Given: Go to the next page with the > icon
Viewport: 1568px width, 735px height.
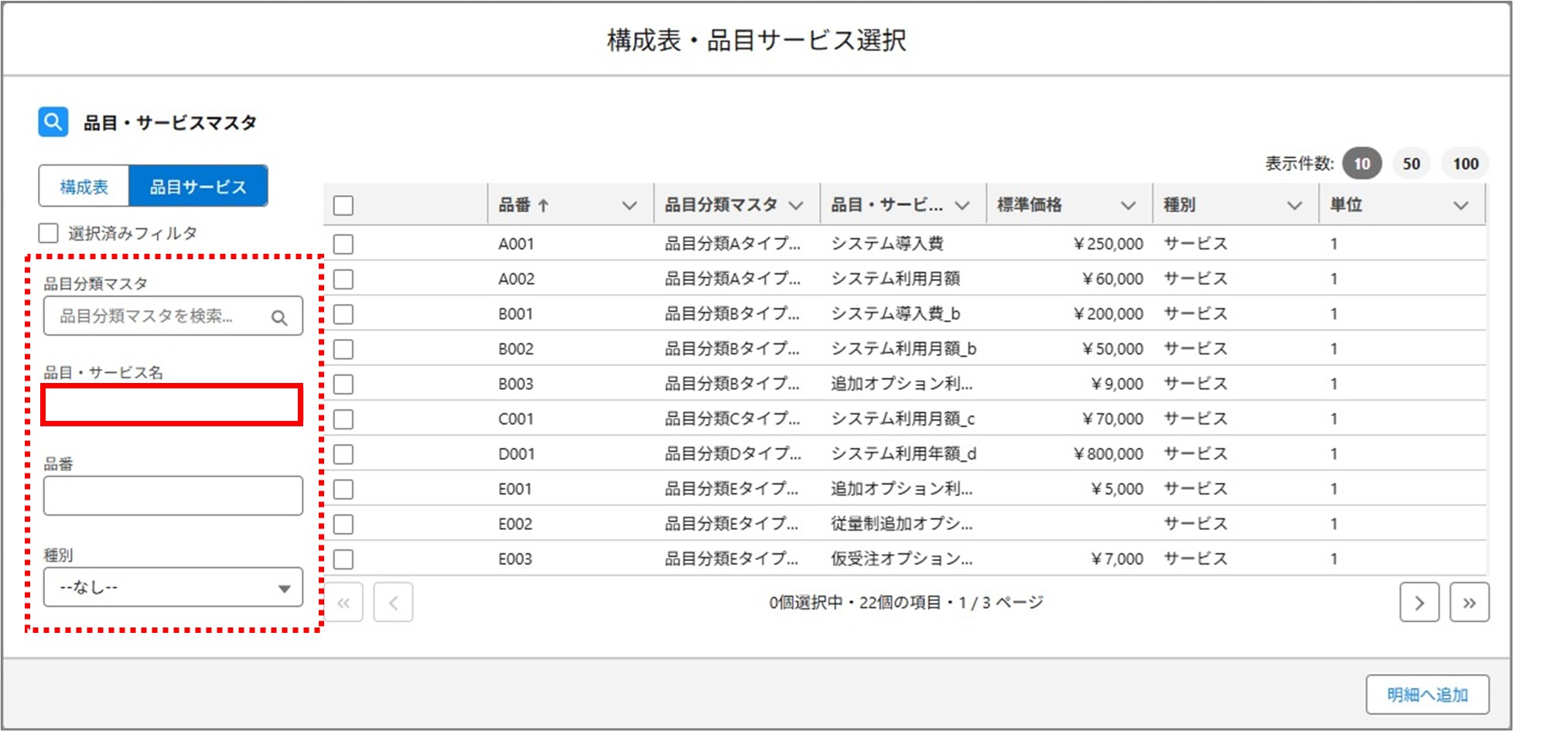Looking at the screenshot, I should [x=1419, y=602].
